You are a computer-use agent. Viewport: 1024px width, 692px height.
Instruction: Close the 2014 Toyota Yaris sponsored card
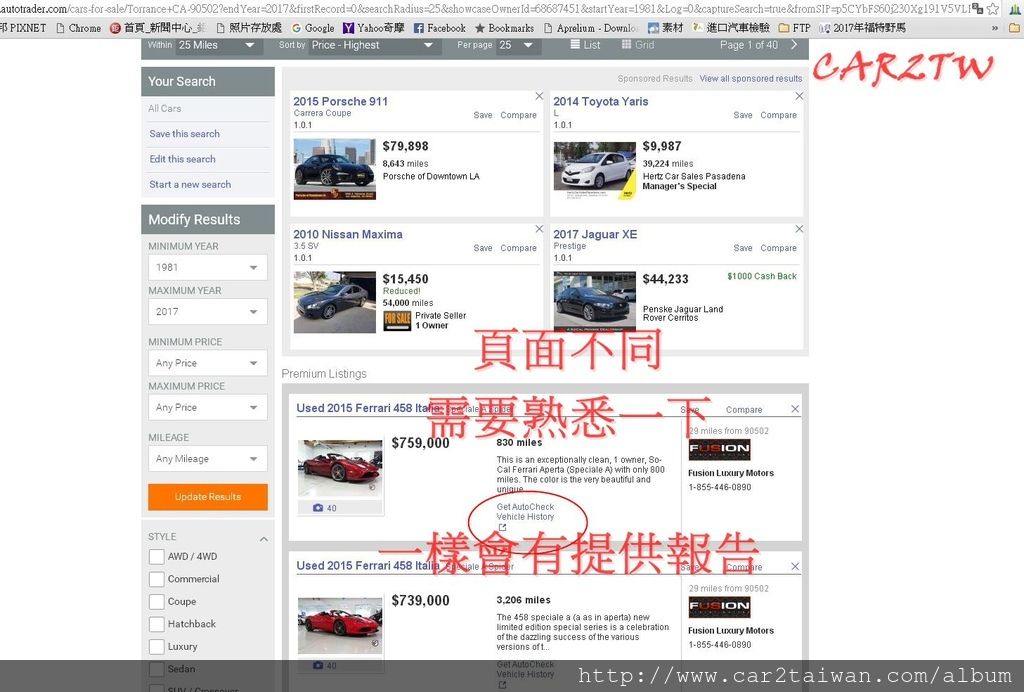coord(799,96)
